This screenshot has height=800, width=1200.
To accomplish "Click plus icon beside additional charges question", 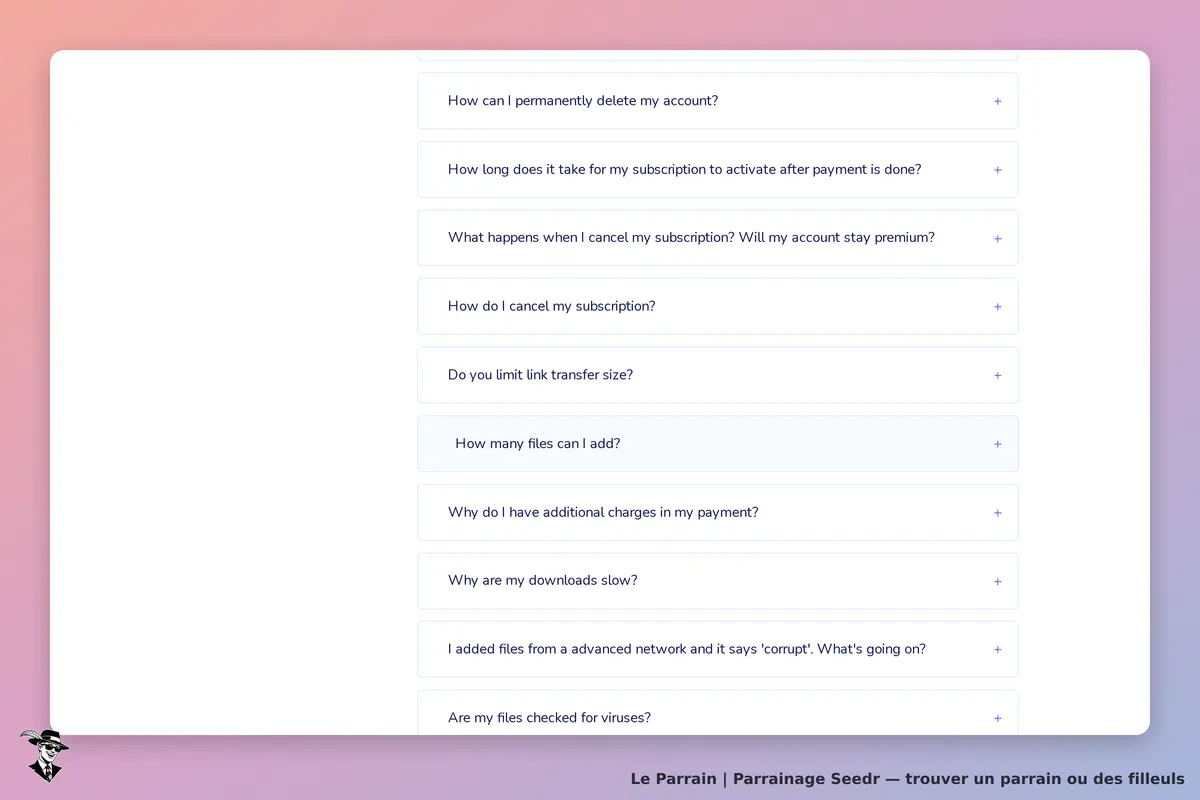I will point(997,513).
